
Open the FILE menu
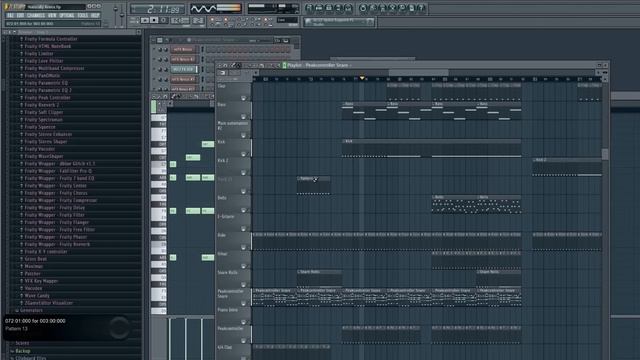10,16
